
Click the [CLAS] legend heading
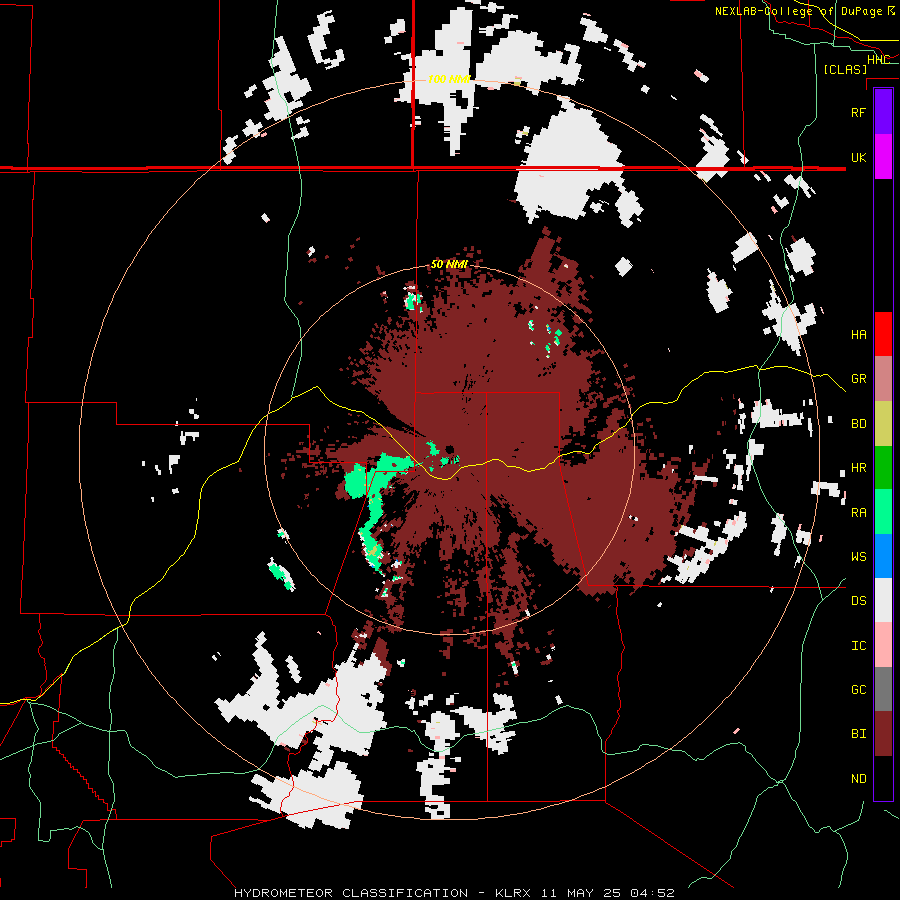coord(845,69)
